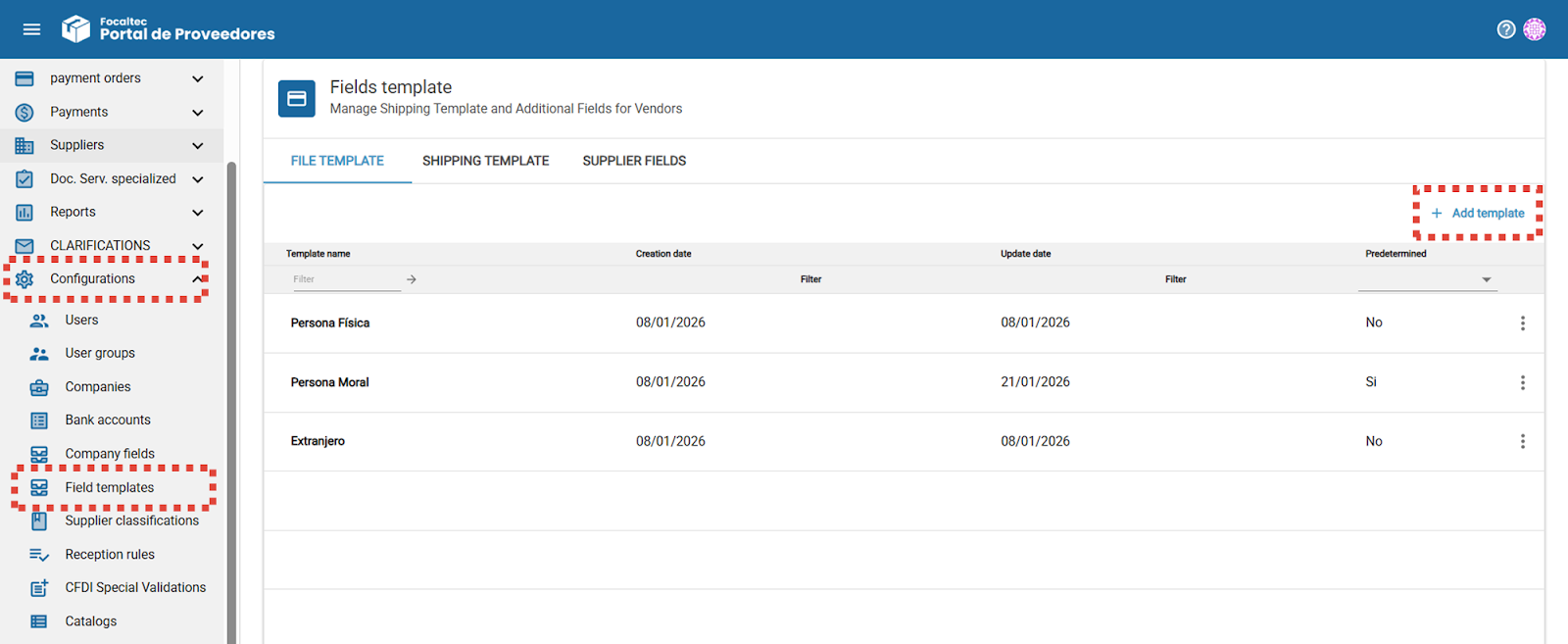The height and width of the screenshot is (644, 1568).
Task: Expand the Payments menu chevron
Action: click(198, 113)
